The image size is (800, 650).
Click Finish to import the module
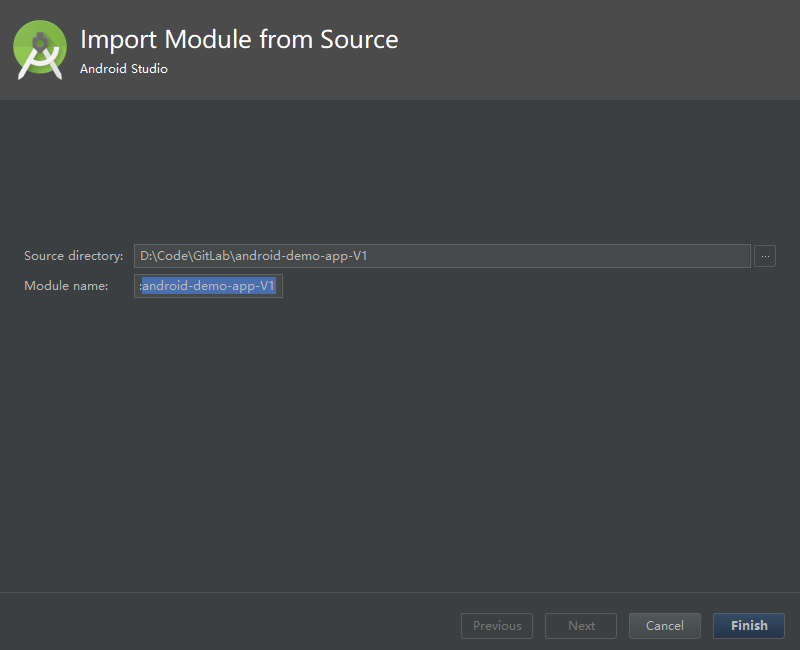point(748,626)
